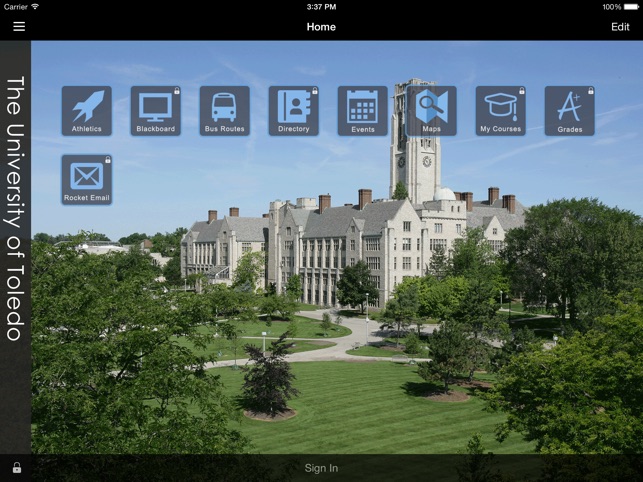Open the Events calendar icon
The width and height of the screenshot is (643, 482).
363,111
